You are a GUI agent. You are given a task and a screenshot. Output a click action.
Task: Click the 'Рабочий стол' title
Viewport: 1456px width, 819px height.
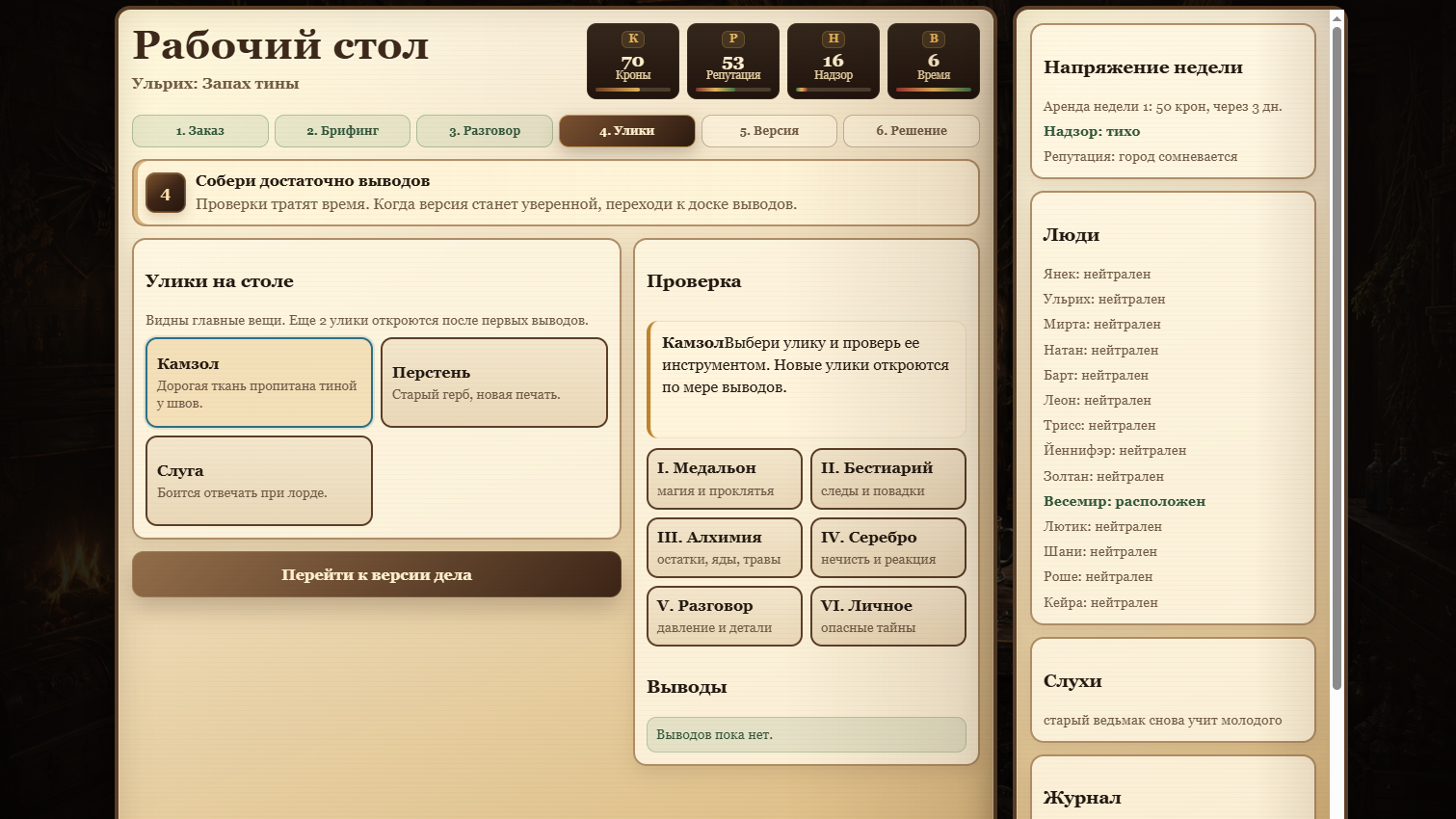(280, 45)
